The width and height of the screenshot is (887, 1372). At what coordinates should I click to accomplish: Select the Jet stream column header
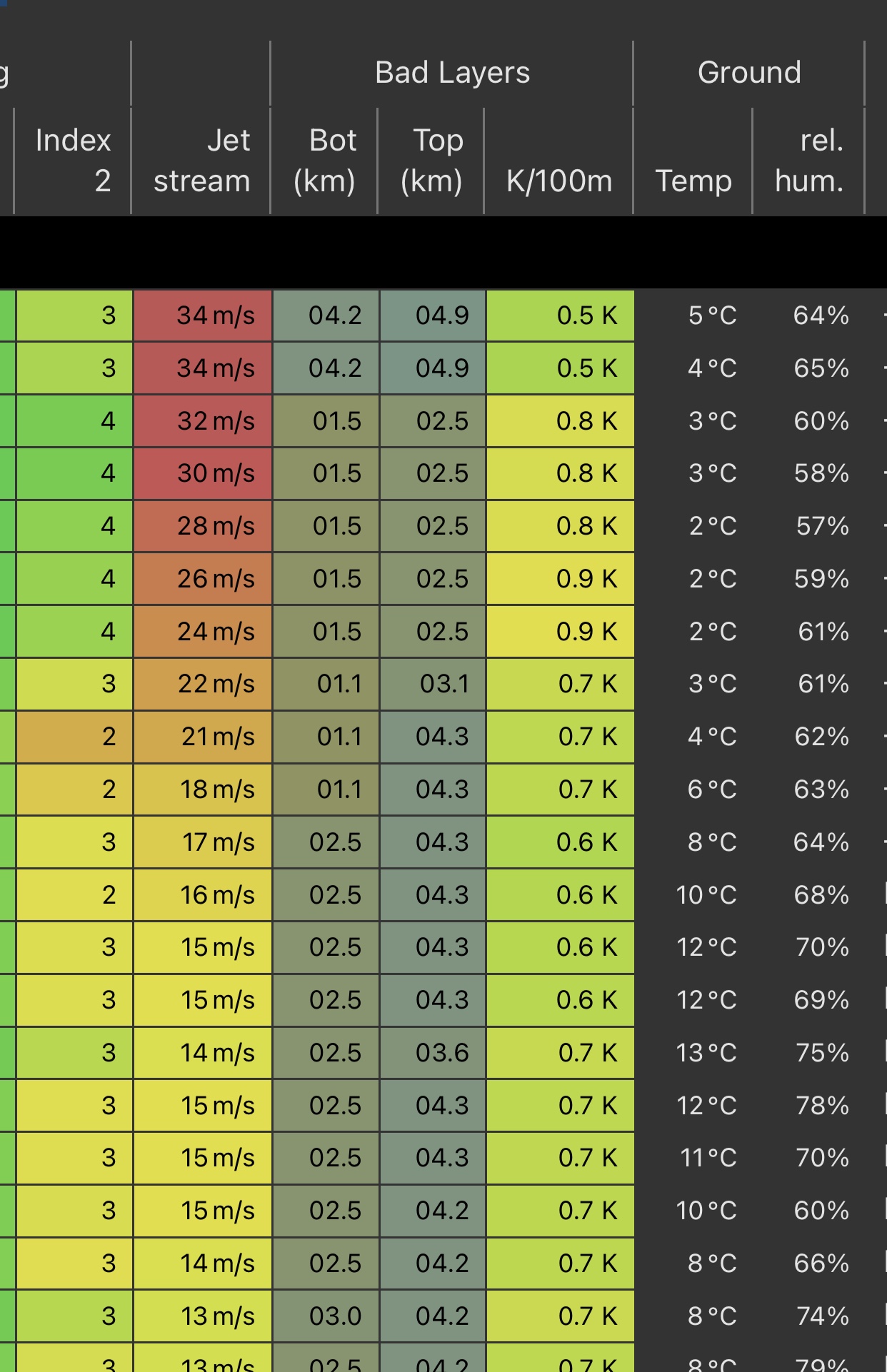click(201, 161)
